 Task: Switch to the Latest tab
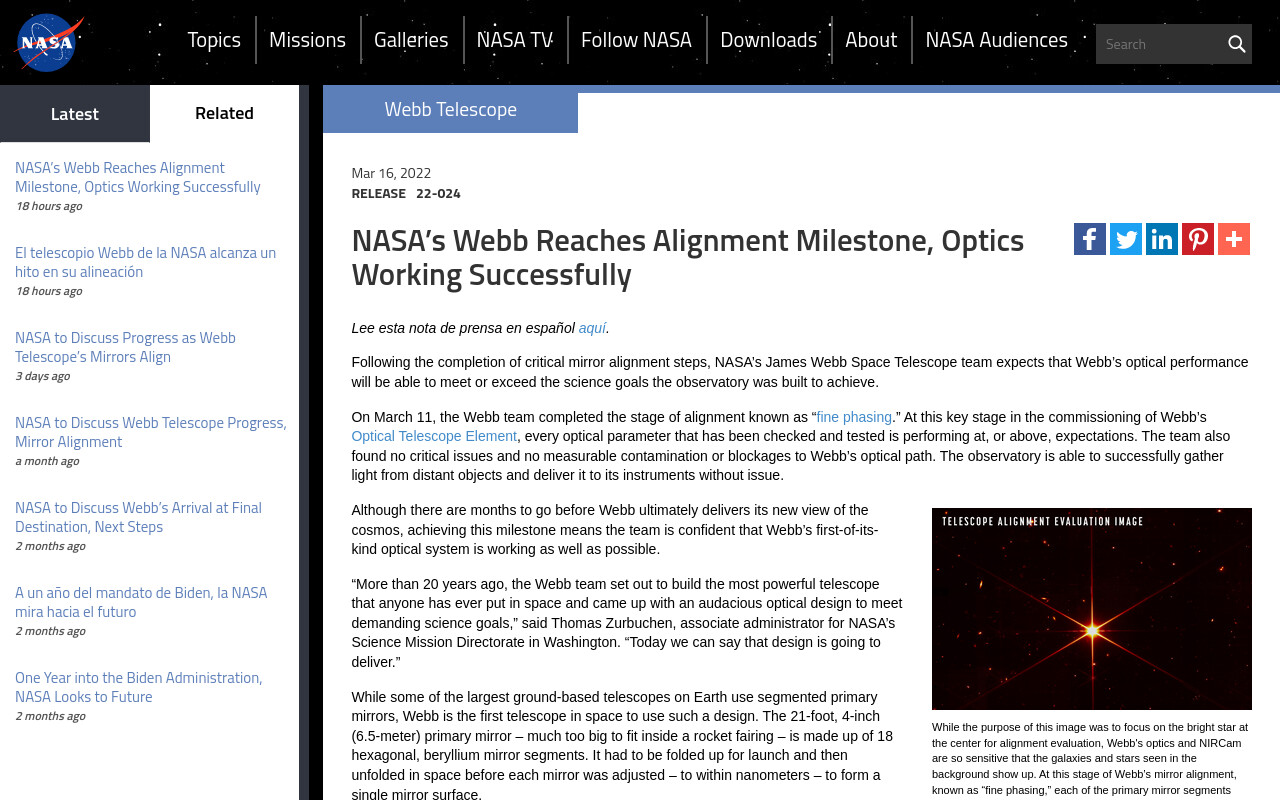75,114
